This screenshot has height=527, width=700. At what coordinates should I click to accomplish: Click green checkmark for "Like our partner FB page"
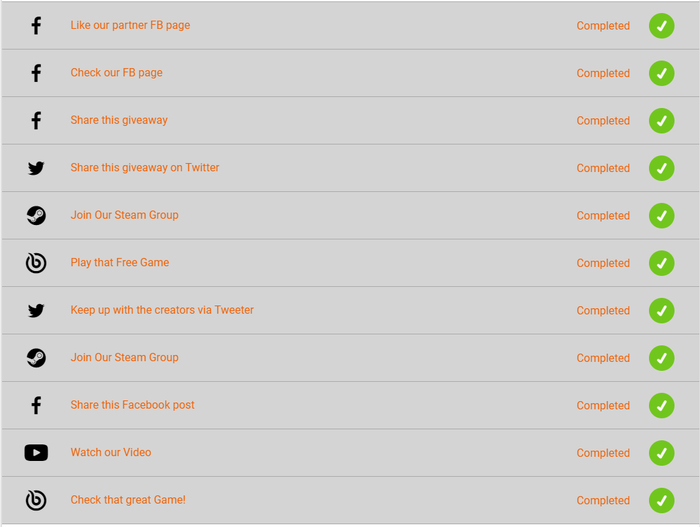[x=661, y=26]
